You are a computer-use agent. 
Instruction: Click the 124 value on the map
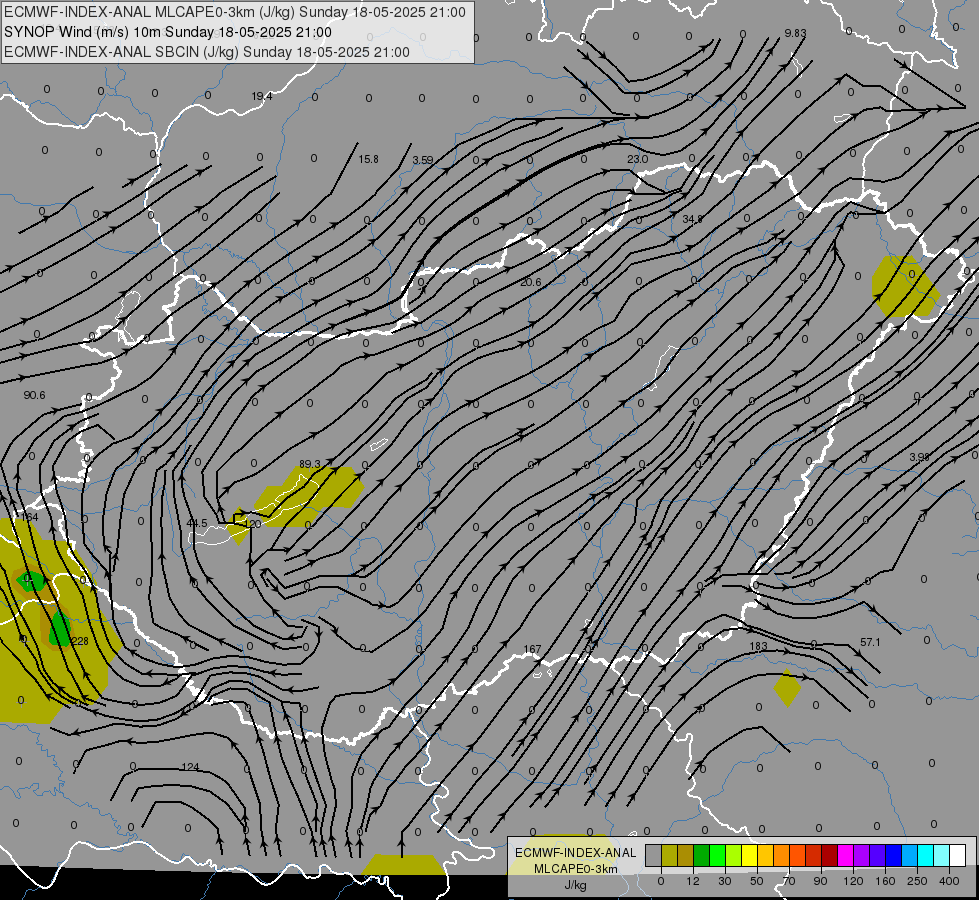coord(190,767)
